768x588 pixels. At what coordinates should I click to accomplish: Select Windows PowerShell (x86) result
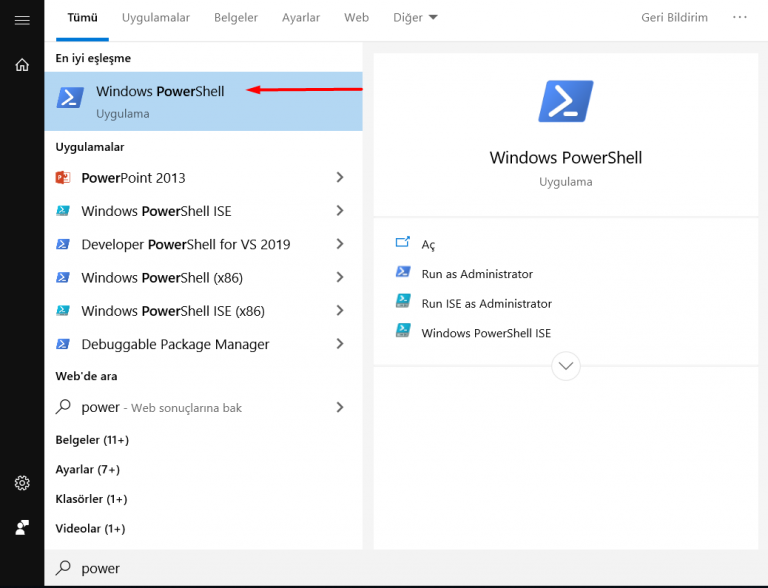(203, 277)
